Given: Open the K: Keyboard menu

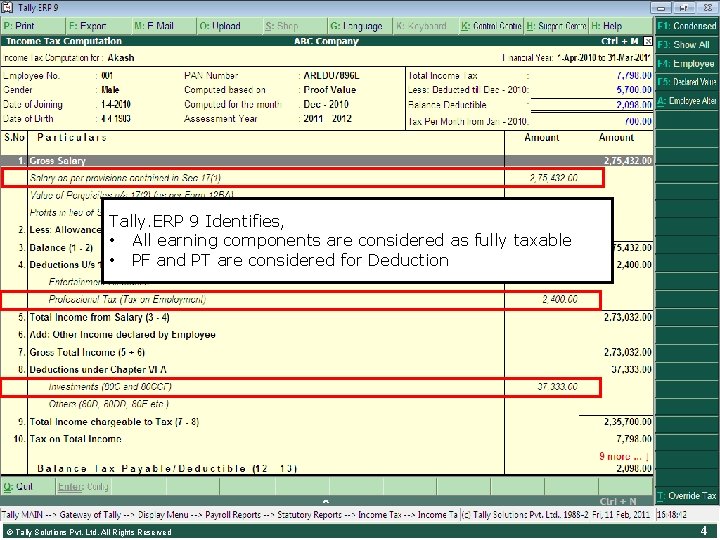Looking at the screenshot, I should pyautogui.click(x=426, y=26).
